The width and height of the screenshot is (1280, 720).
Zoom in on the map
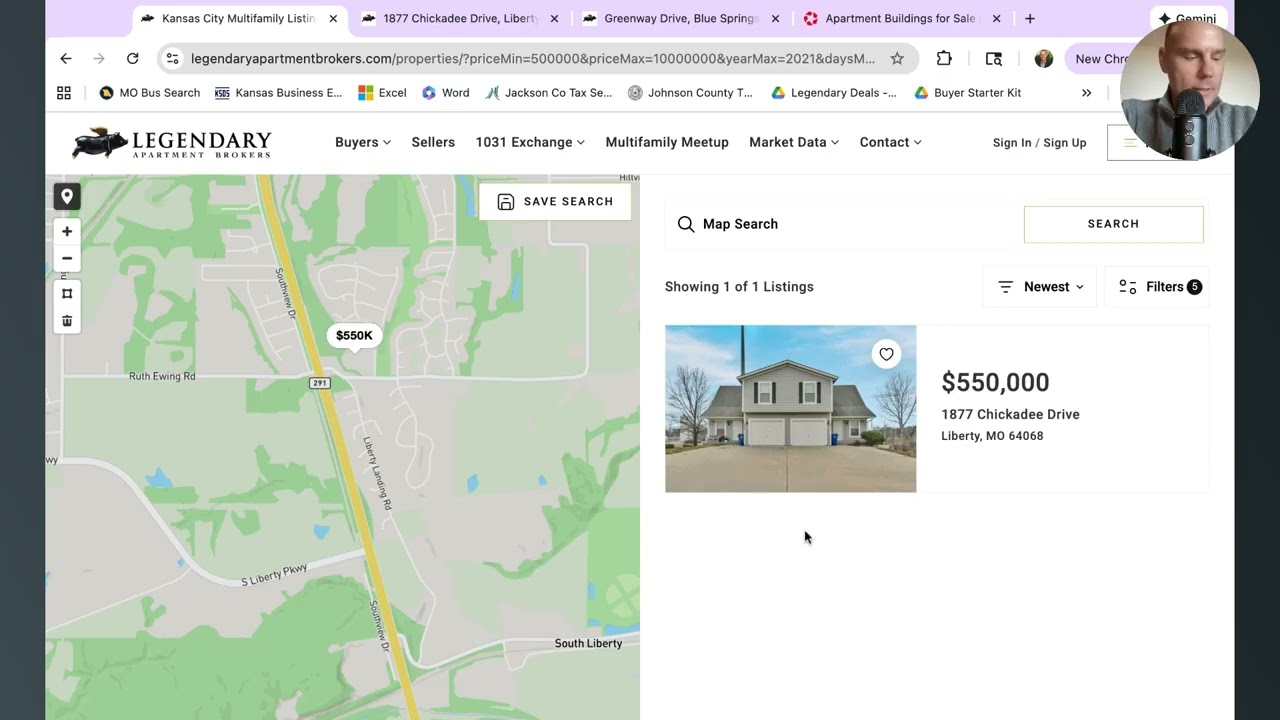[67, 231]
